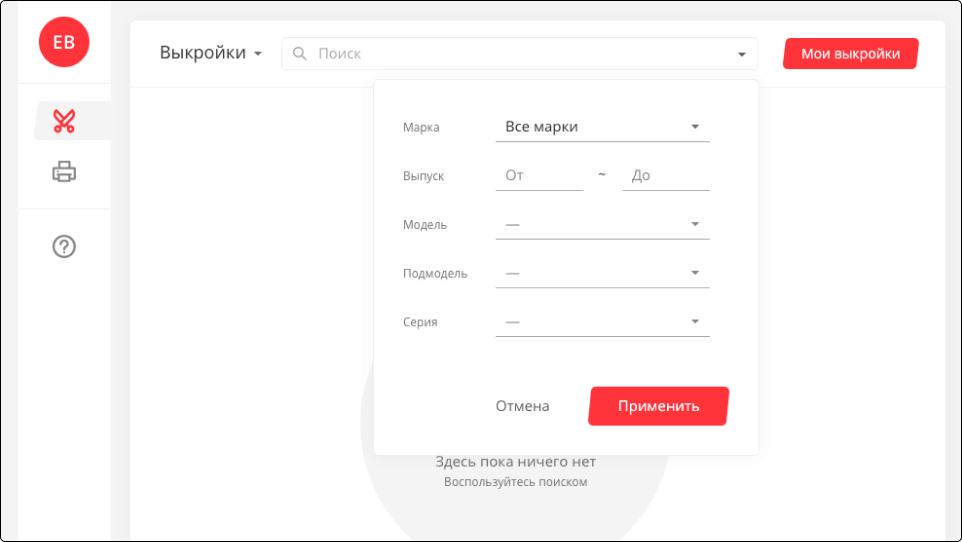Expand the Выкройки section dropdown
The image size is (962, 542).
(211, 54)
